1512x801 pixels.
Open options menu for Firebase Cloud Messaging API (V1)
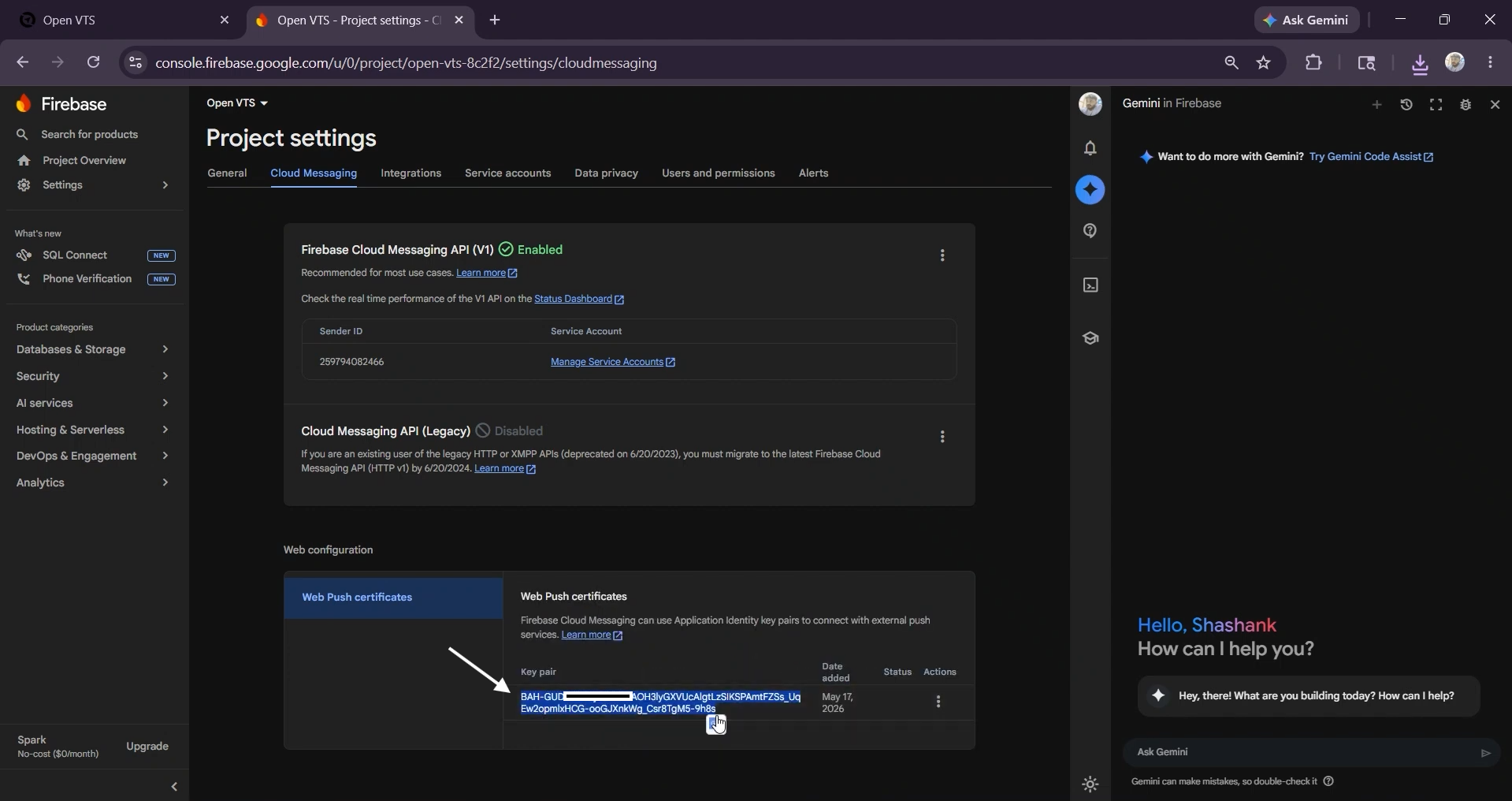(x=942, y=255)
